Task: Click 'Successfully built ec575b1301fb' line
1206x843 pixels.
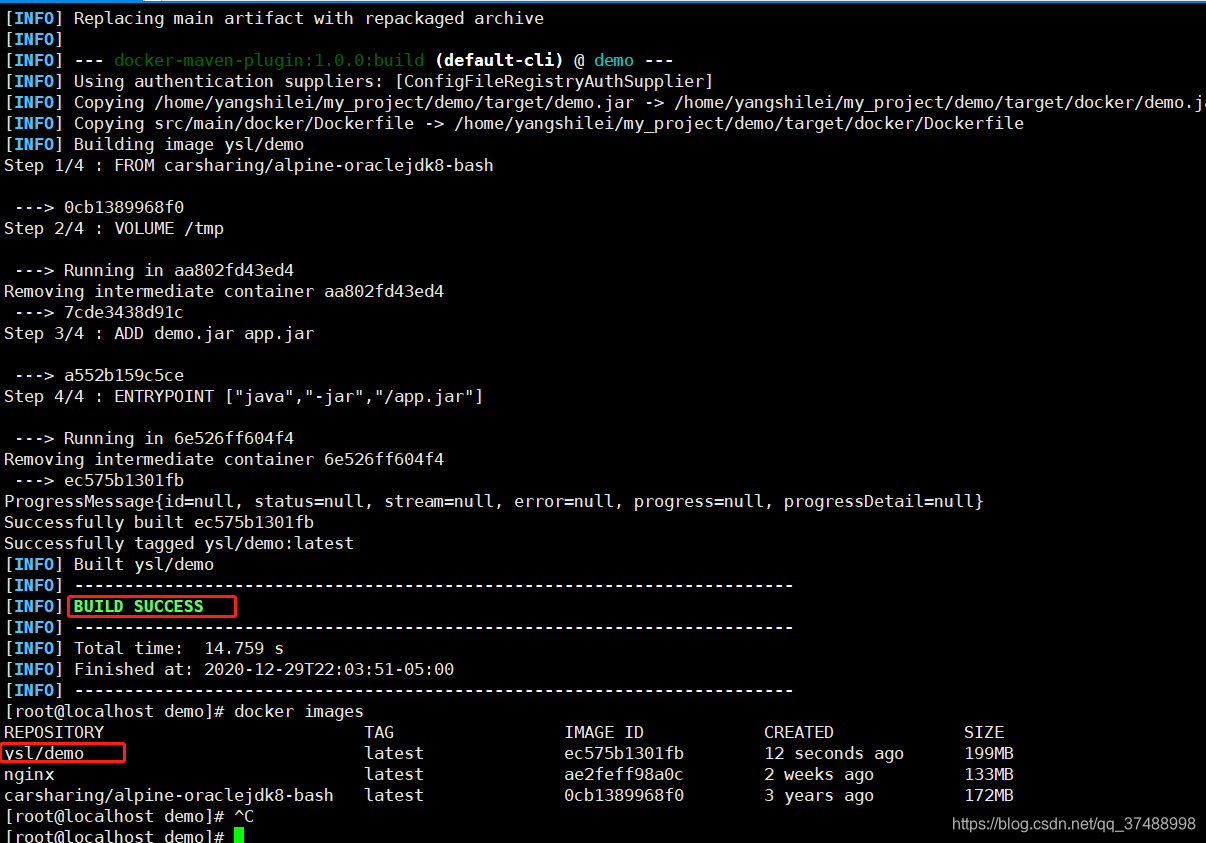Action: pos(159,522)
